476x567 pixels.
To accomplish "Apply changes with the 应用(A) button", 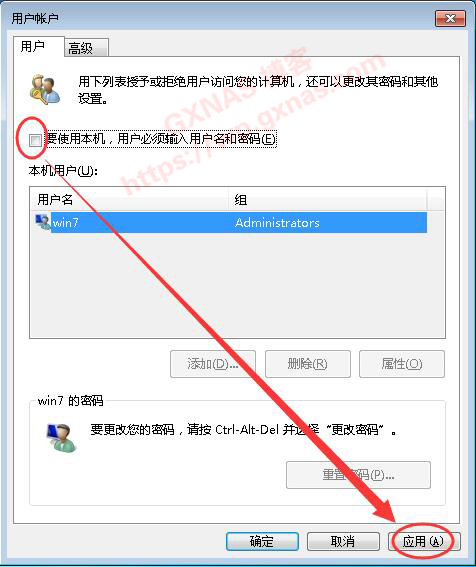I will (424, 541).
